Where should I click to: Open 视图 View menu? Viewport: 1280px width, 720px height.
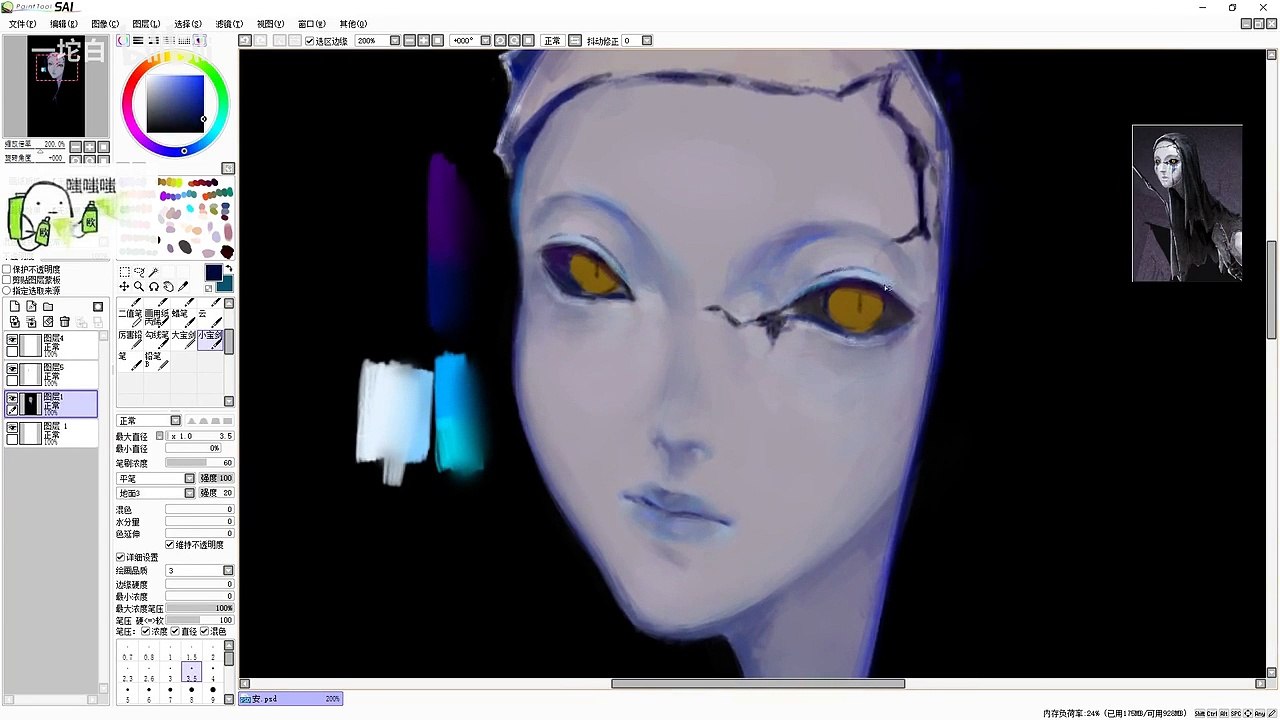pyautogui.click(x=271, y=24)
